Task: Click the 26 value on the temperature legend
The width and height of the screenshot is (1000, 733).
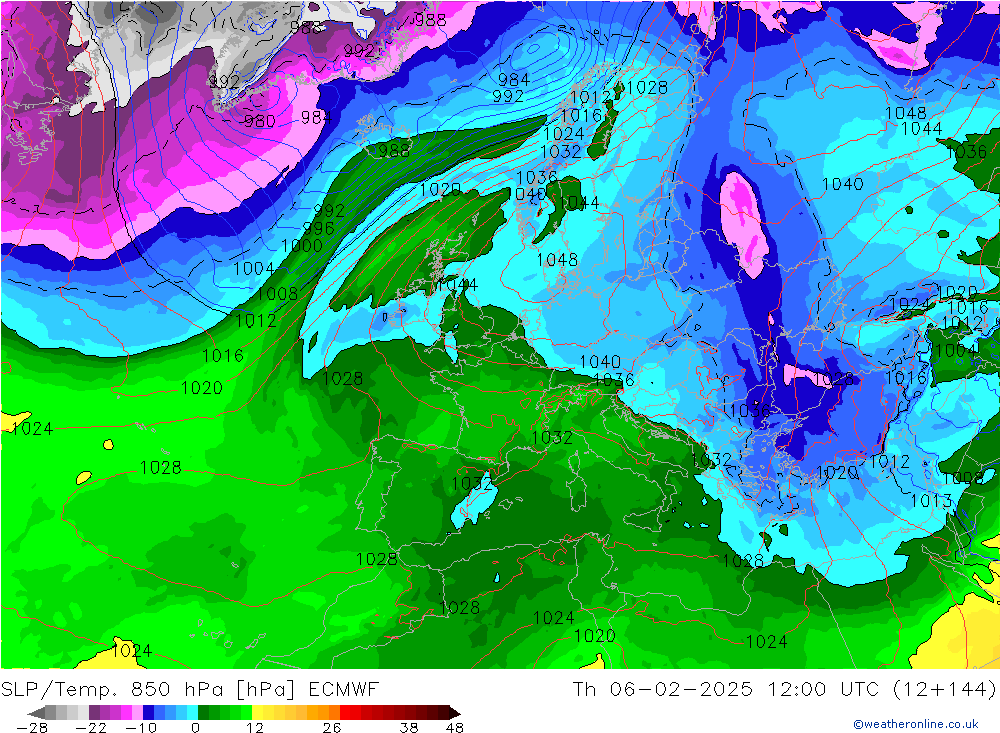Action: [332, 728]
